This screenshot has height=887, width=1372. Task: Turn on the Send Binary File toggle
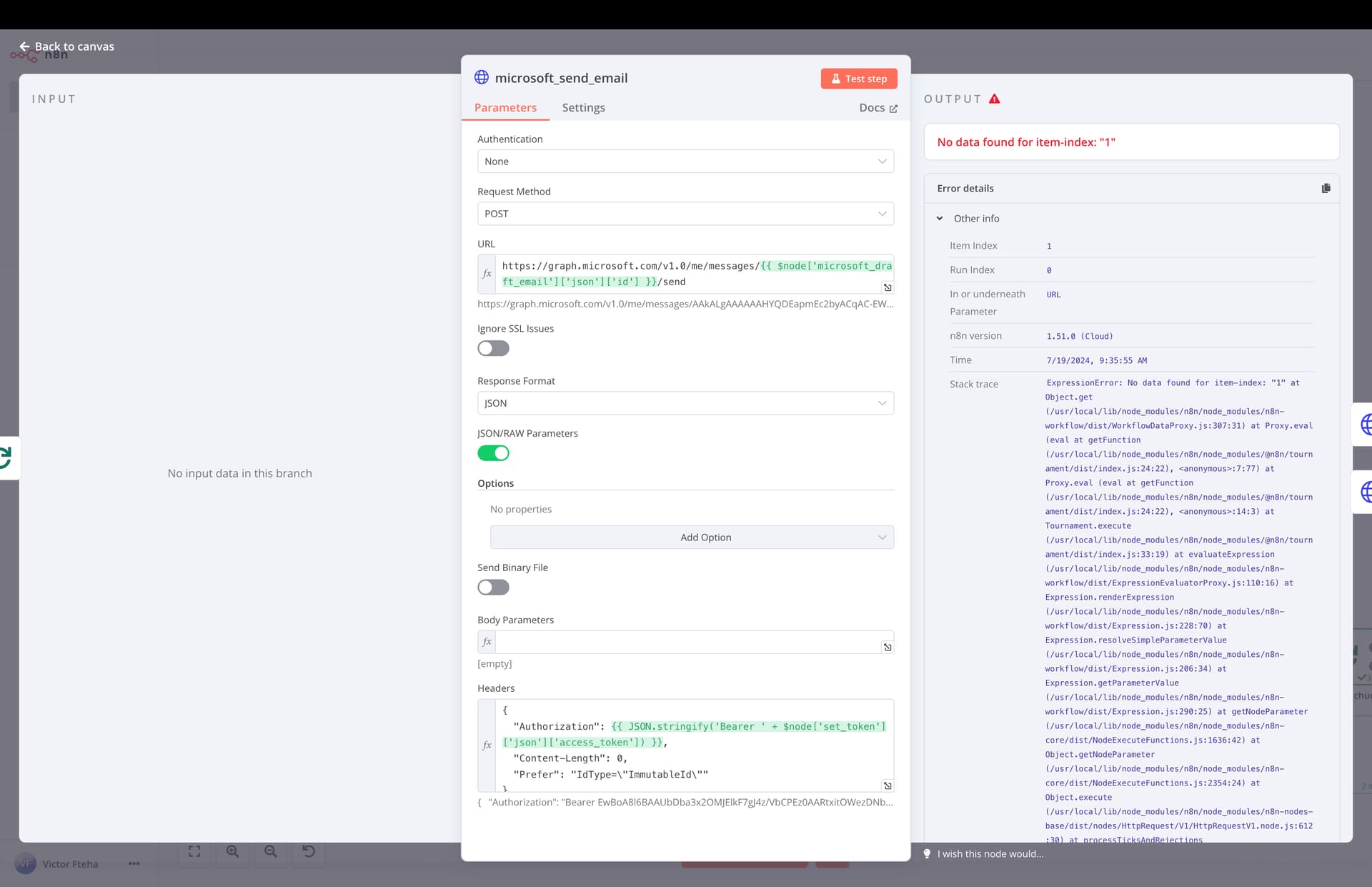(493, 588)
